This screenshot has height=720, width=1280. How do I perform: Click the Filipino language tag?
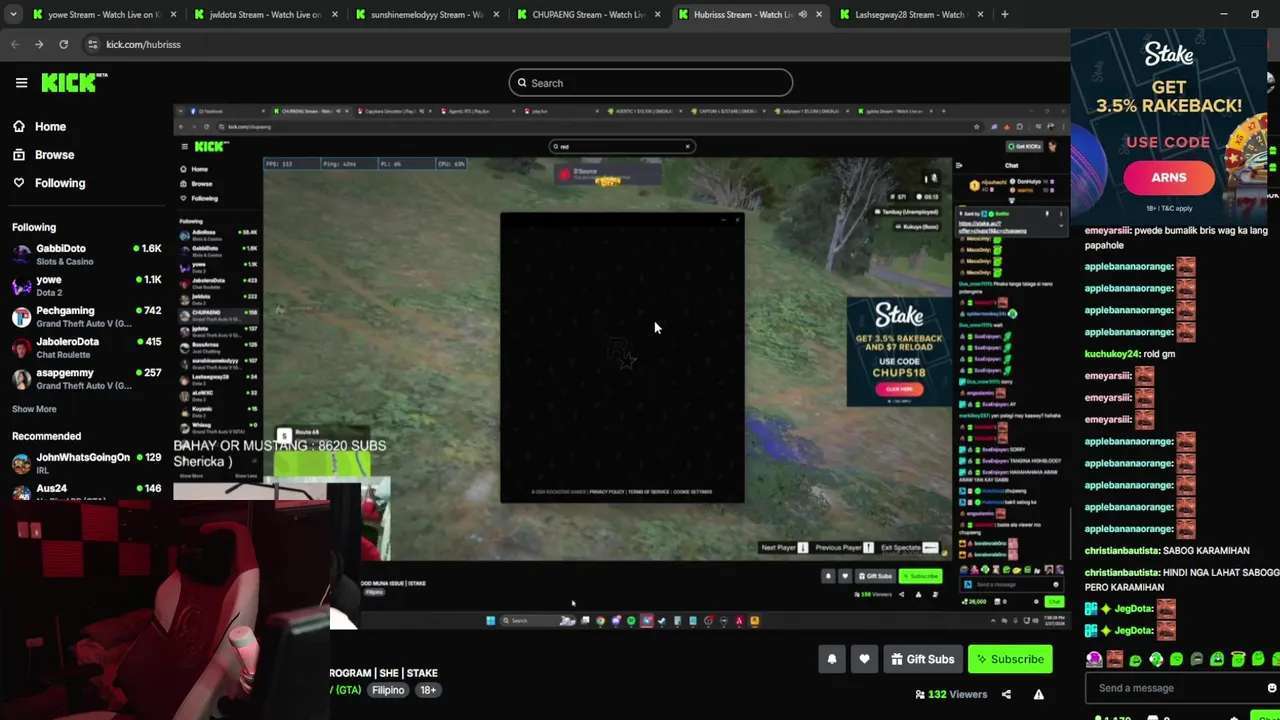point(388,690)
